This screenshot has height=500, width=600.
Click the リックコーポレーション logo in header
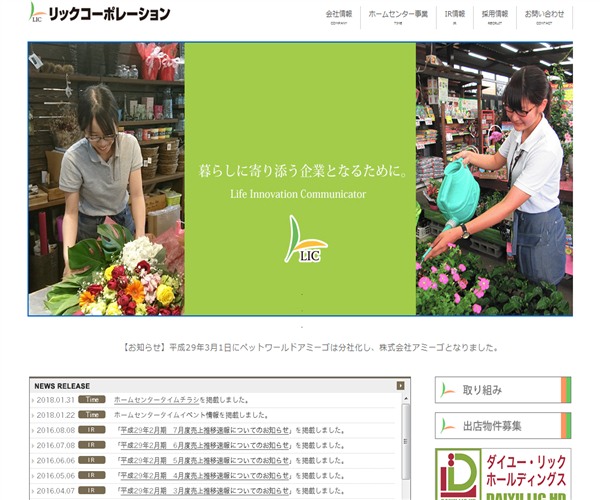(x=99, y=13)
